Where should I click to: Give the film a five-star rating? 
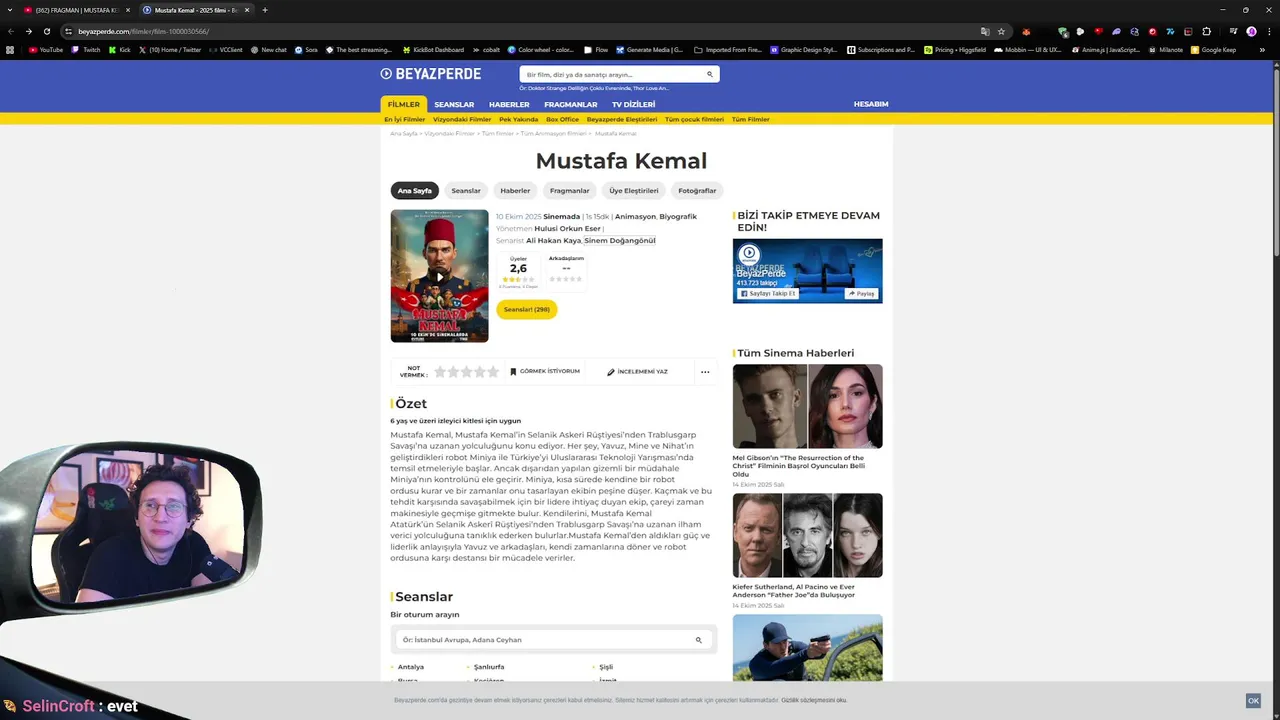(x=493, y=371)
